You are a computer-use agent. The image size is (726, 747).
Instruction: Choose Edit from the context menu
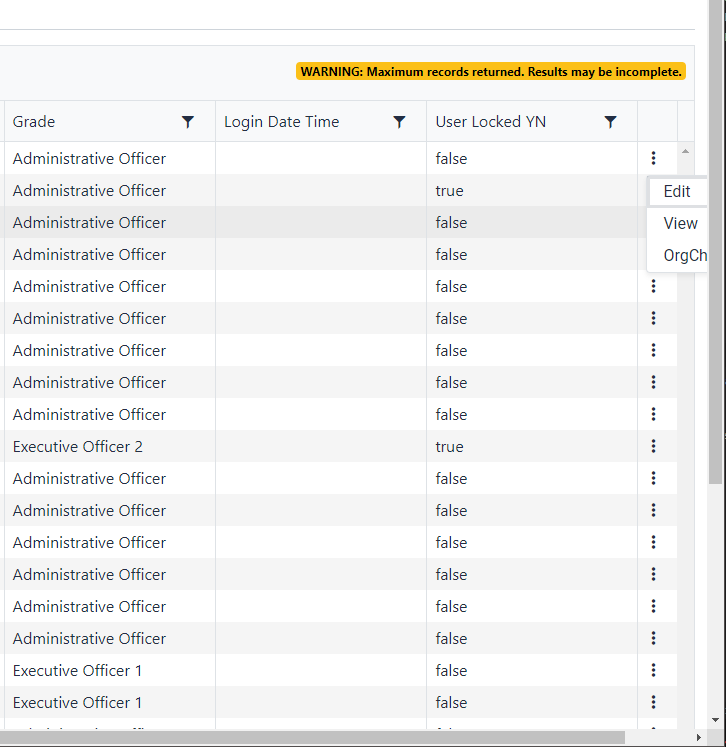tap(677, 191)
